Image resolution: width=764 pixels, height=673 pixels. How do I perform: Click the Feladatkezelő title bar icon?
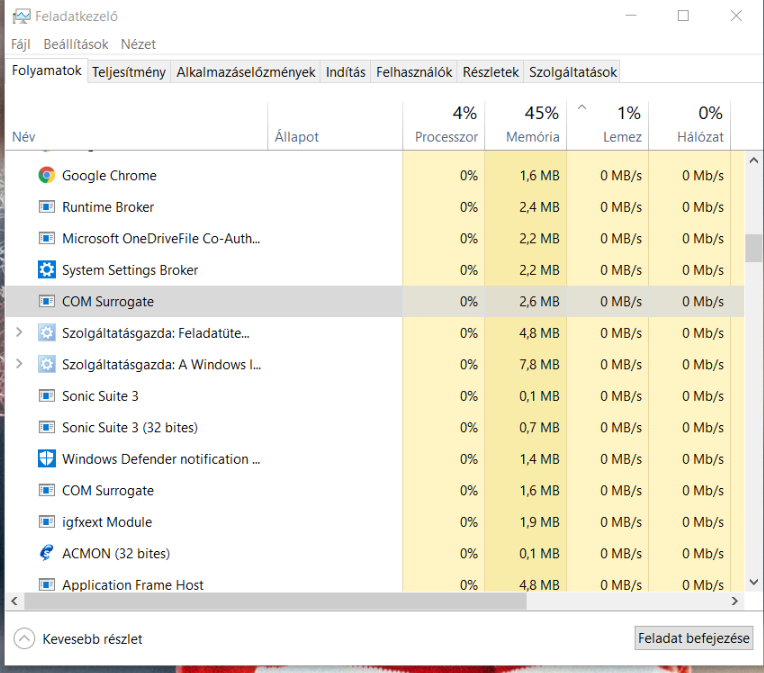(x=21, y=17)
